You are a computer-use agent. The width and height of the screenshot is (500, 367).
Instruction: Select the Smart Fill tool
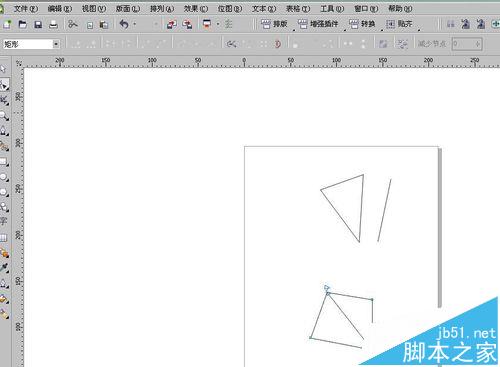pos(4,146)
